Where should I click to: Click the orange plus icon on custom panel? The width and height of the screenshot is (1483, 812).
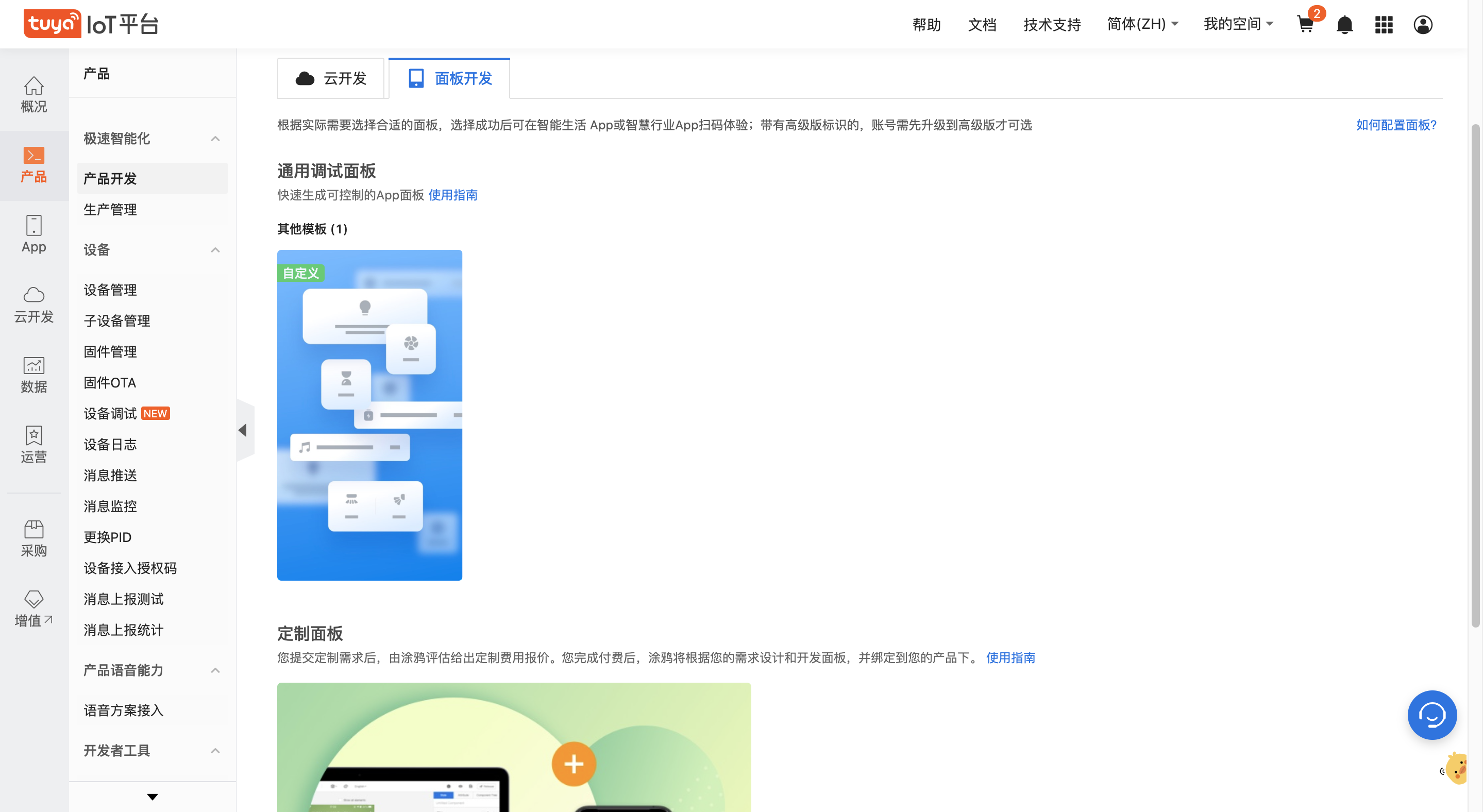574,764
